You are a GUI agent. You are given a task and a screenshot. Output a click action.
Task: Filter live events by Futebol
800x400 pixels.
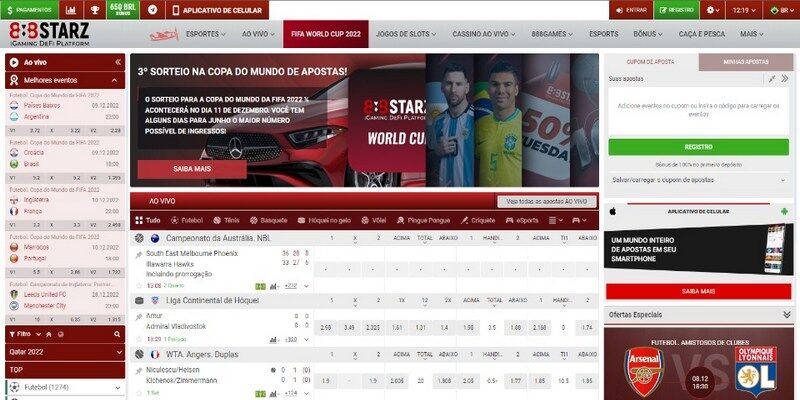187,220
